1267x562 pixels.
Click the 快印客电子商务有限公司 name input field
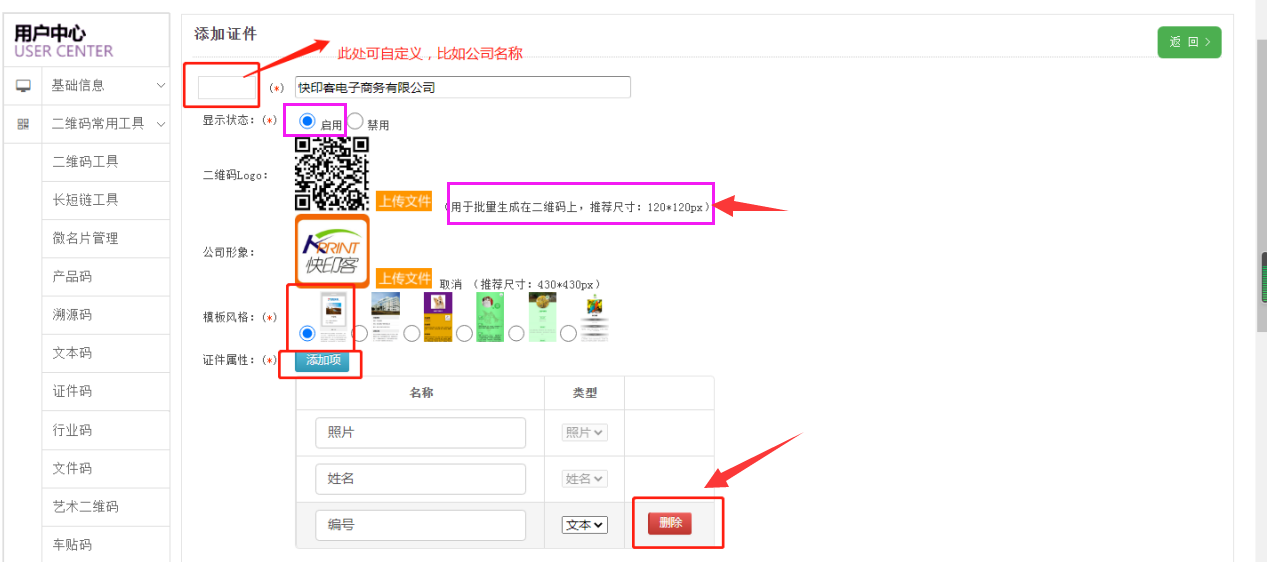[463, 87]
